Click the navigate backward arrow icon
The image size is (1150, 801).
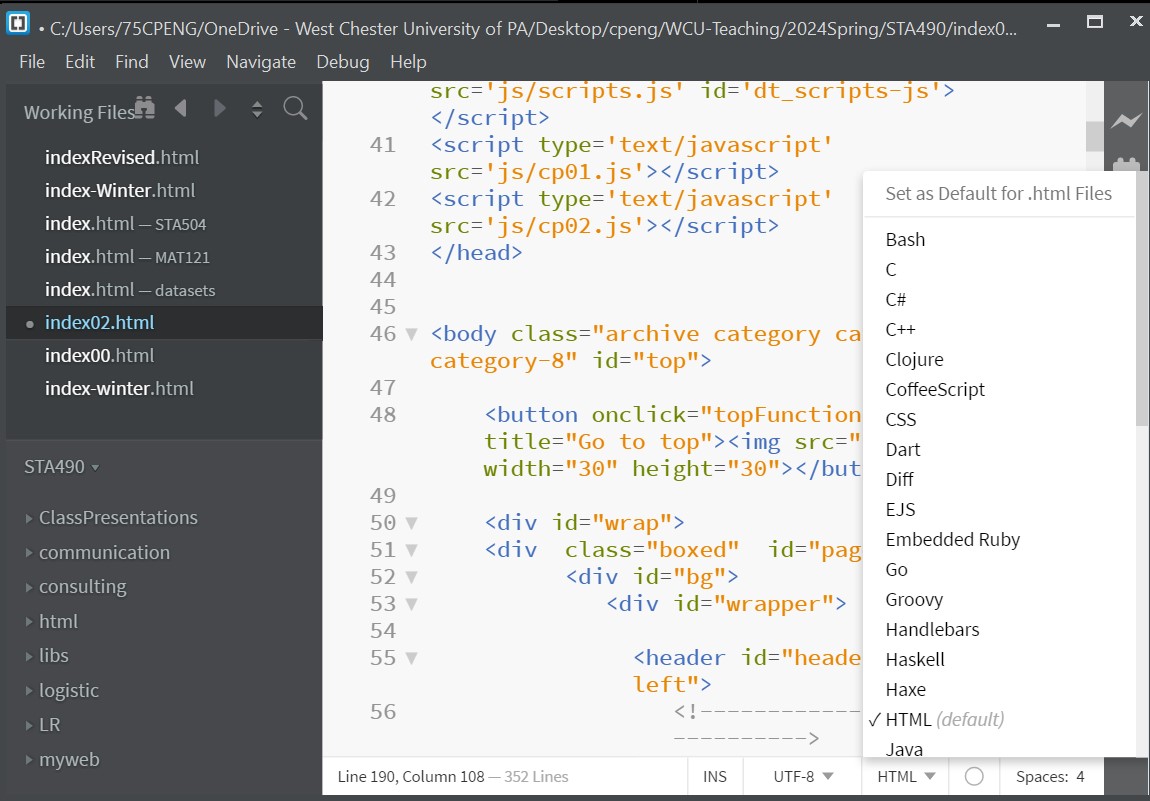180,109
